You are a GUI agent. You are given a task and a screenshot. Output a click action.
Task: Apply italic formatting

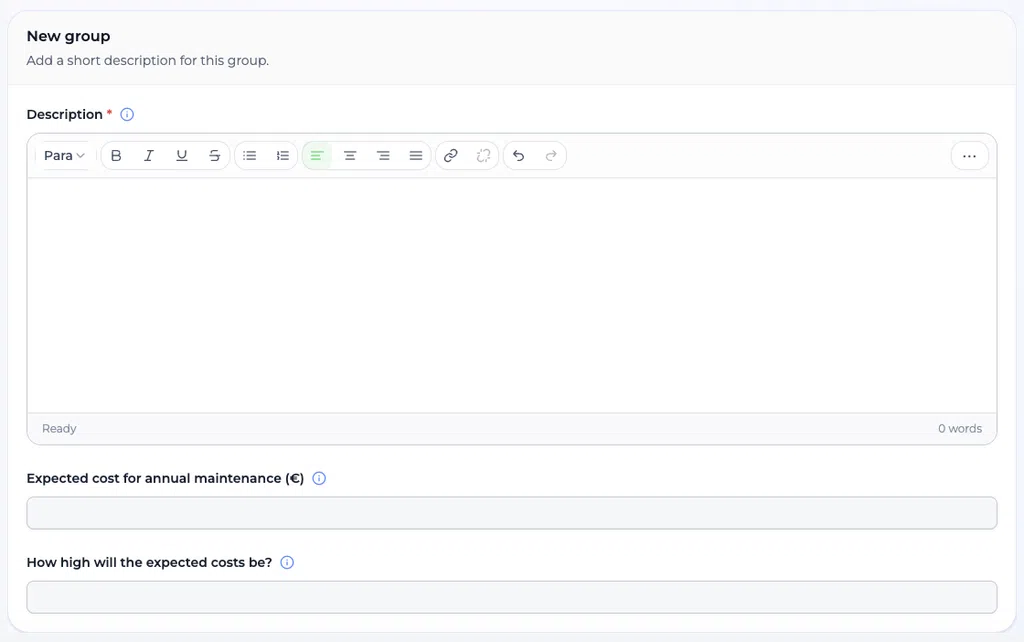[x=149, y=155]
